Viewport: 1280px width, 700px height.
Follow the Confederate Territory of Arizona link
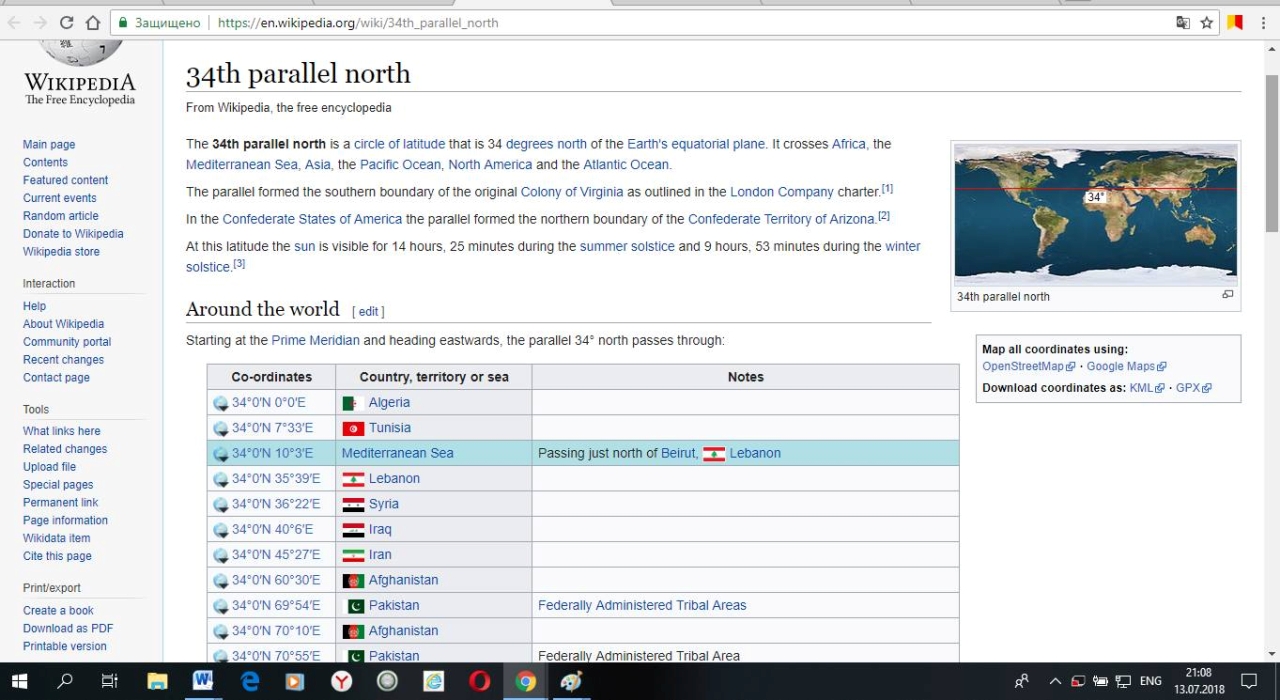coord(782,219)
